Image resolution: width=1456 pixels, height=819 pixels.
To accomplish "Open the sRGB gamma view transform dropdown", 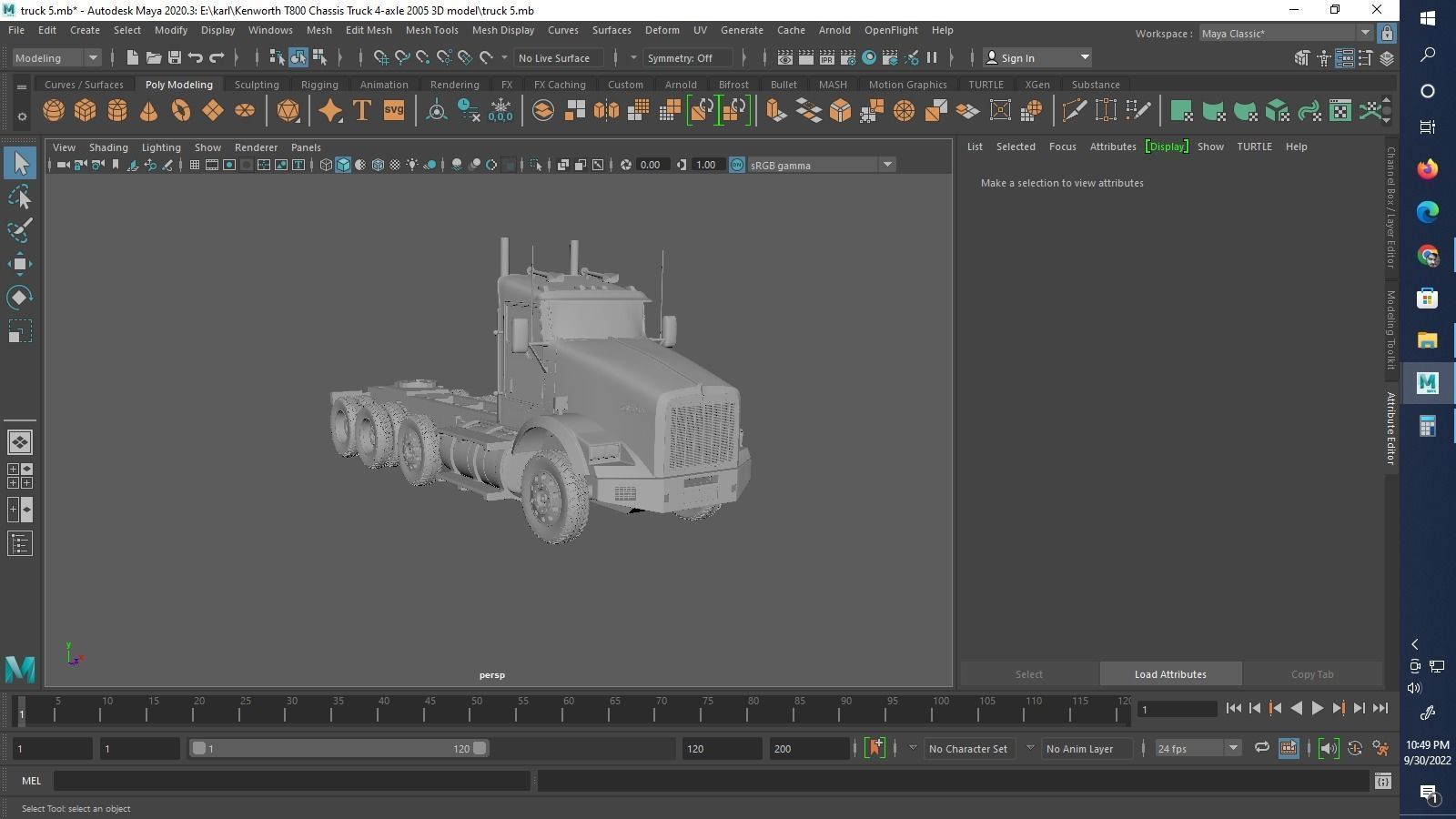I will point(821,165).
